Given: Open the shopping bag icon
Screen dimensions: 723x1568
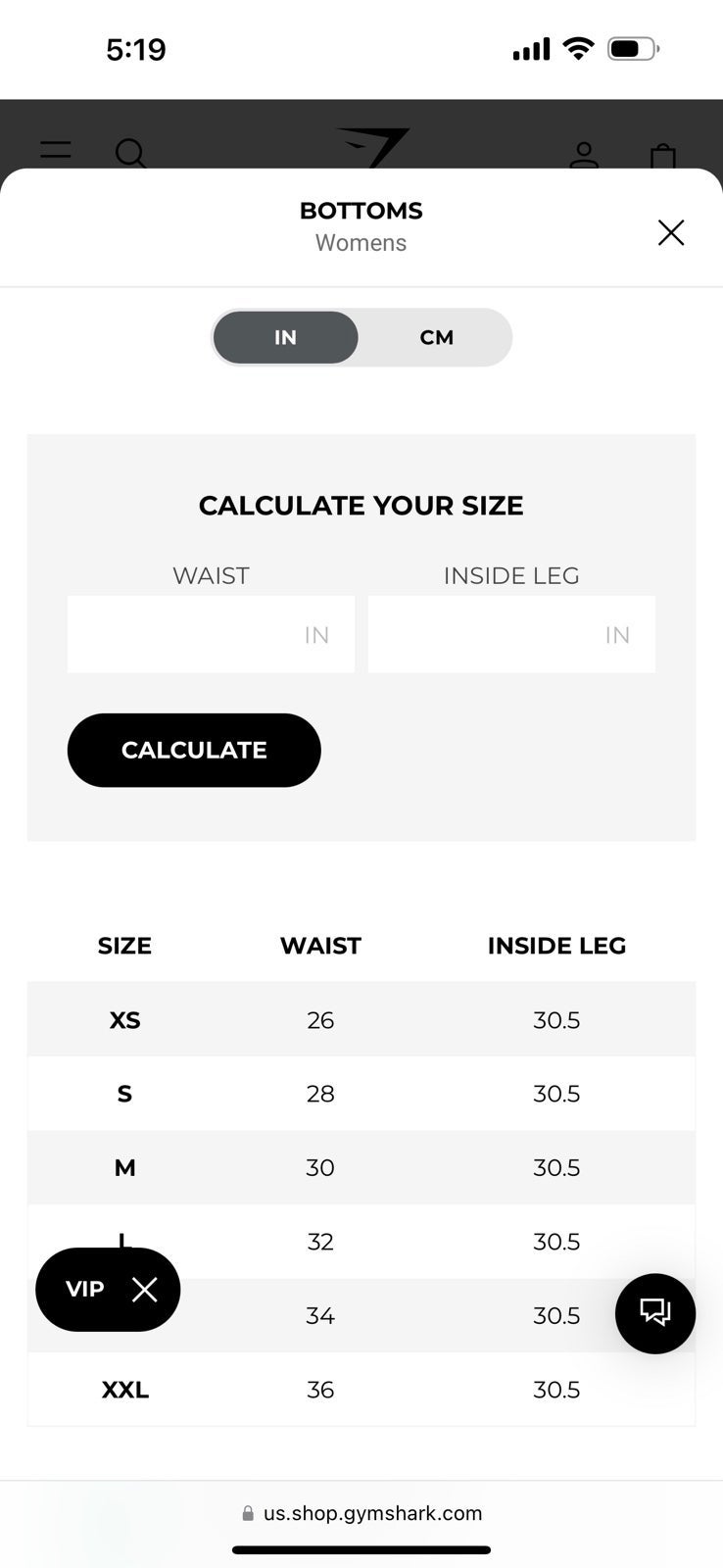Looking at the screenshot, I should [663, 156].
